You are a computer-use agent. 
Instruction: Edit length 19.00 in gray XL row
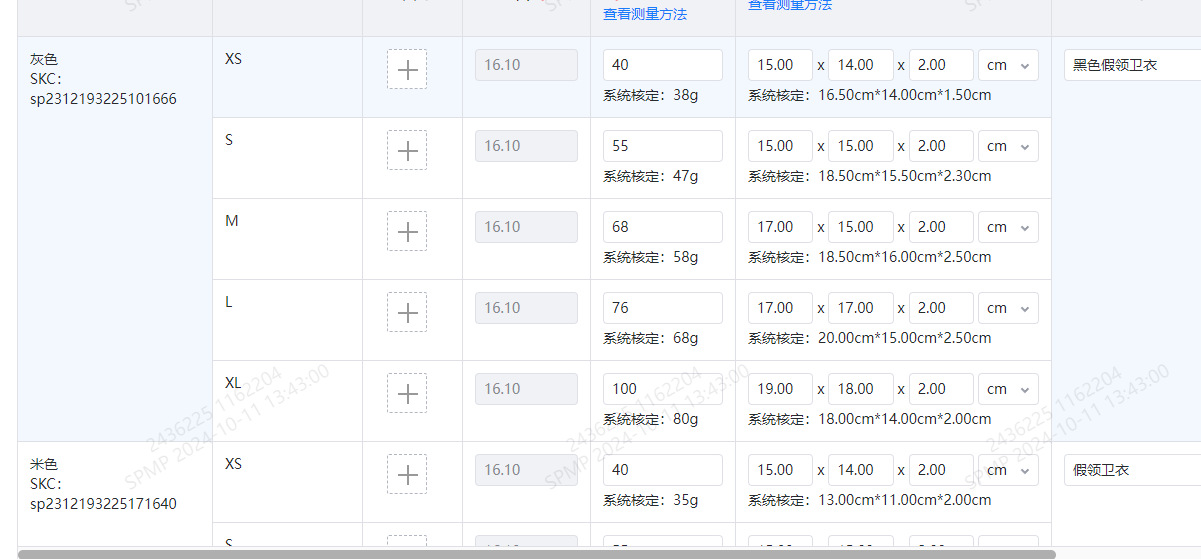780,389
